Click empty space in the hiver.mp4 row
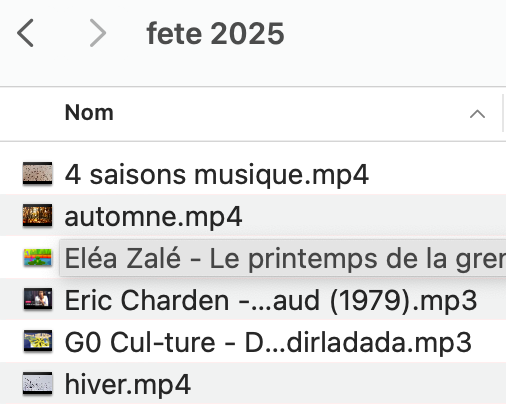The image size is (506, 404). point(348,383)
